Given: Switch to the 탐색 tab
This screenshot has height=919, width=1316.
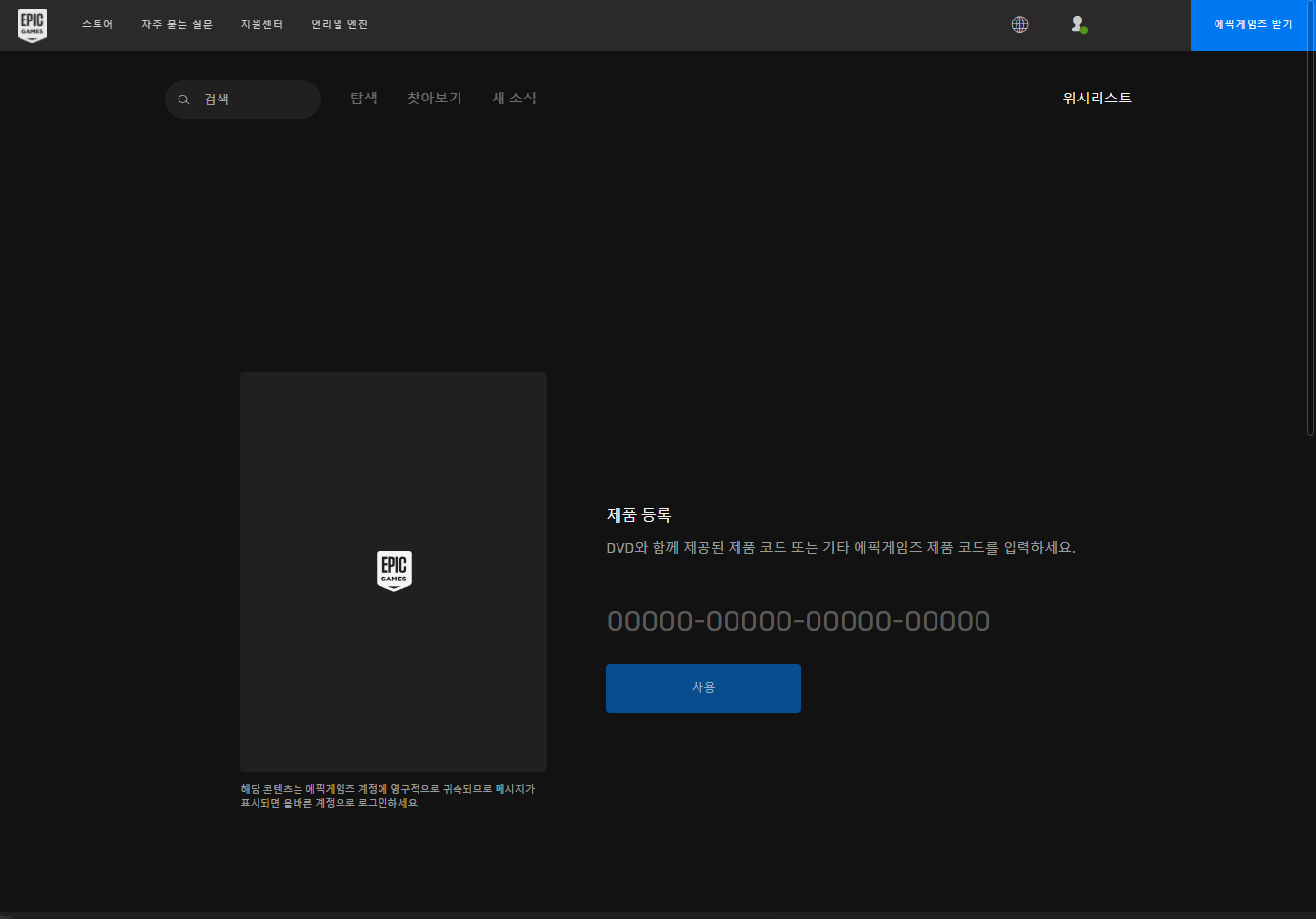Looking at the screenshot, I should pos(364,98).
